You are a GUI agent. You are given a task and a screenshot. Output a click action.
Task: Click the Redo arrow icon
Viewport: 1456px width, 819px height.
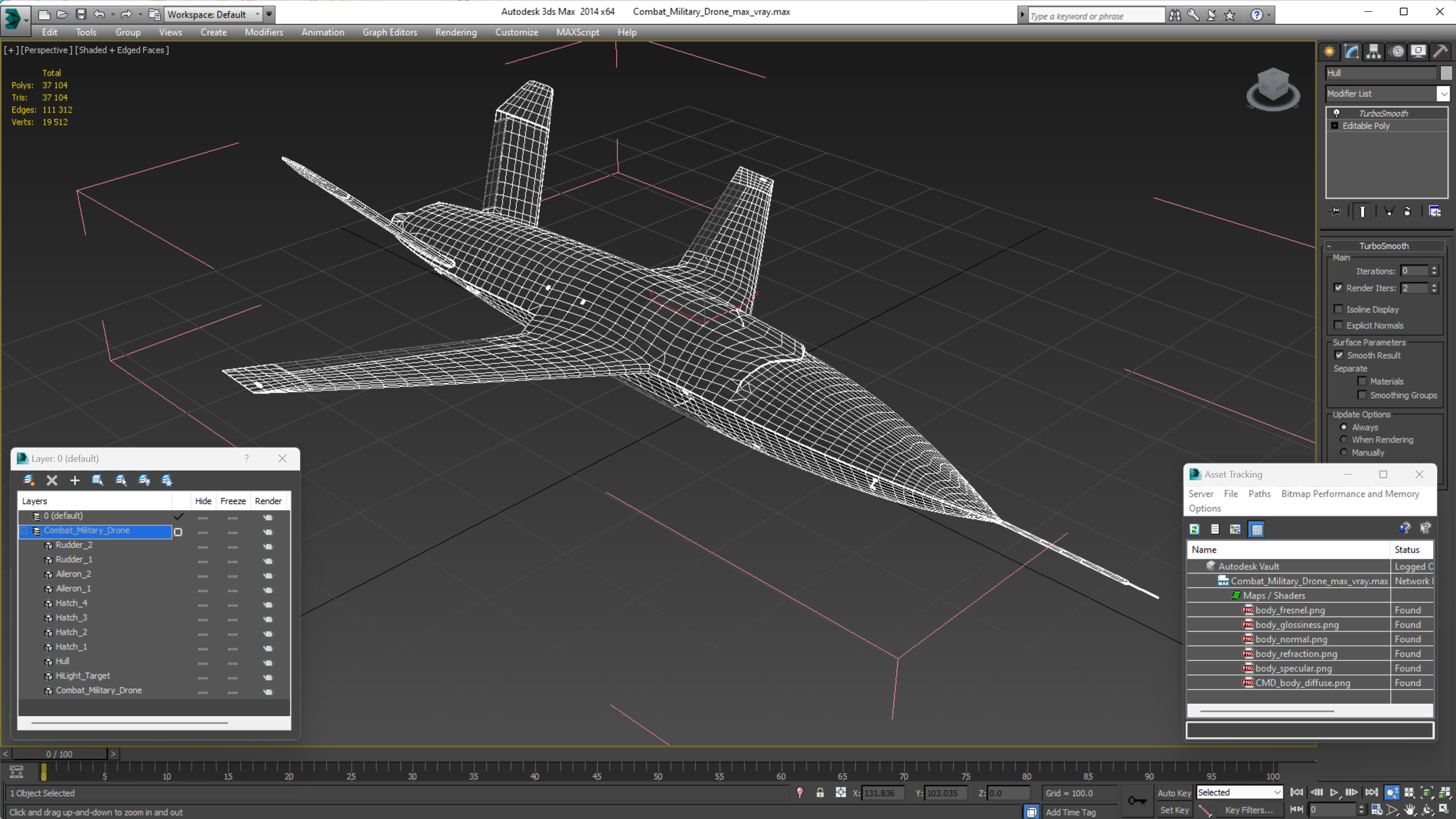[x=126, y=14]
